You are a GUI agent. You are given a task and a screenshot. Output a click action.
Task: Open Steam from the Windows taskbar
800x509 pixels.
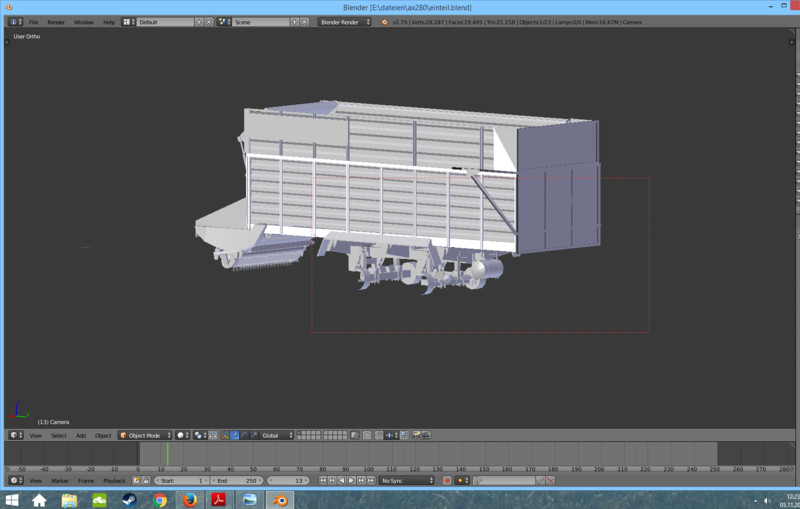coord(129,499)
